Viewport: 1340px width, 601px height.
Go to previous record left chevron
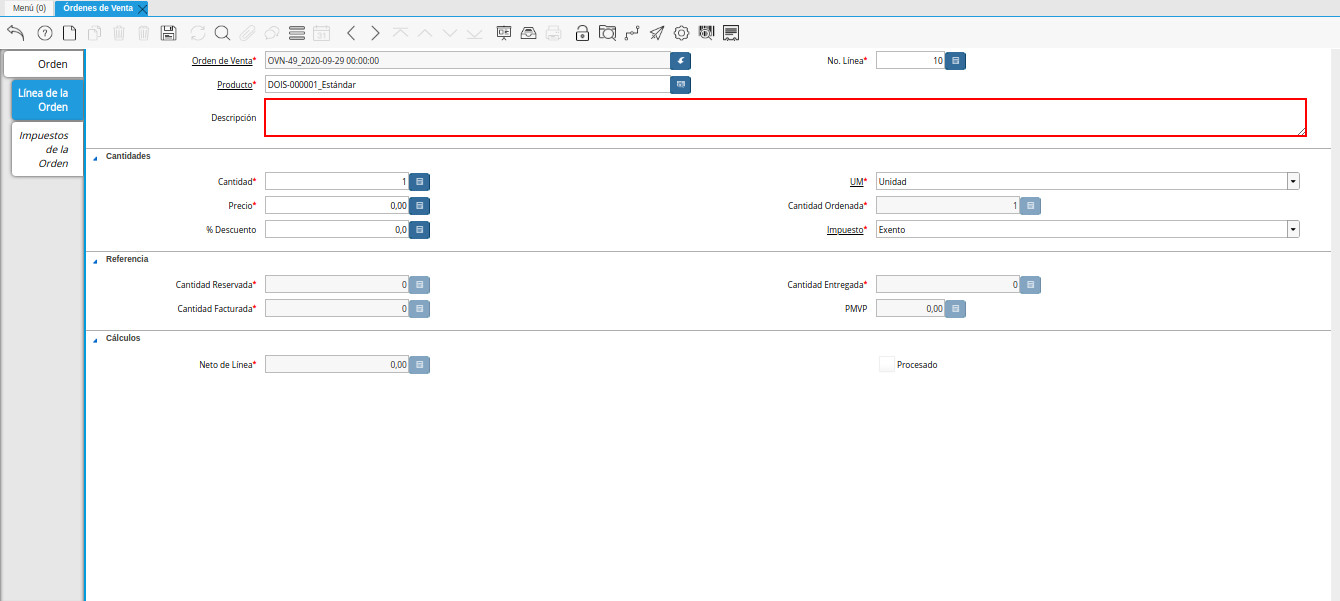351,33
